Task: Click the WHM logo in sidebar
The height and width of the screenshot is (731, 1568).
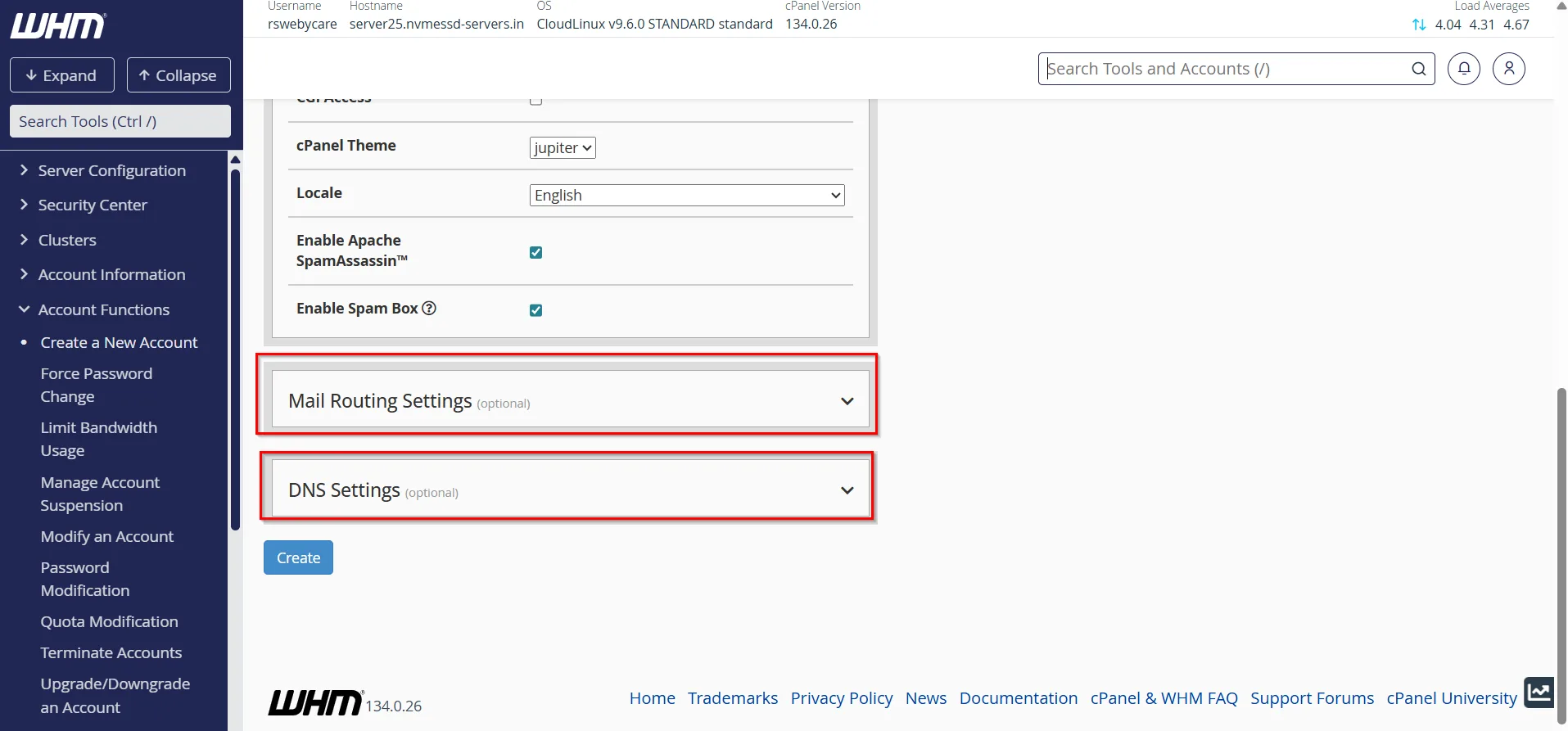Action: 58,26
